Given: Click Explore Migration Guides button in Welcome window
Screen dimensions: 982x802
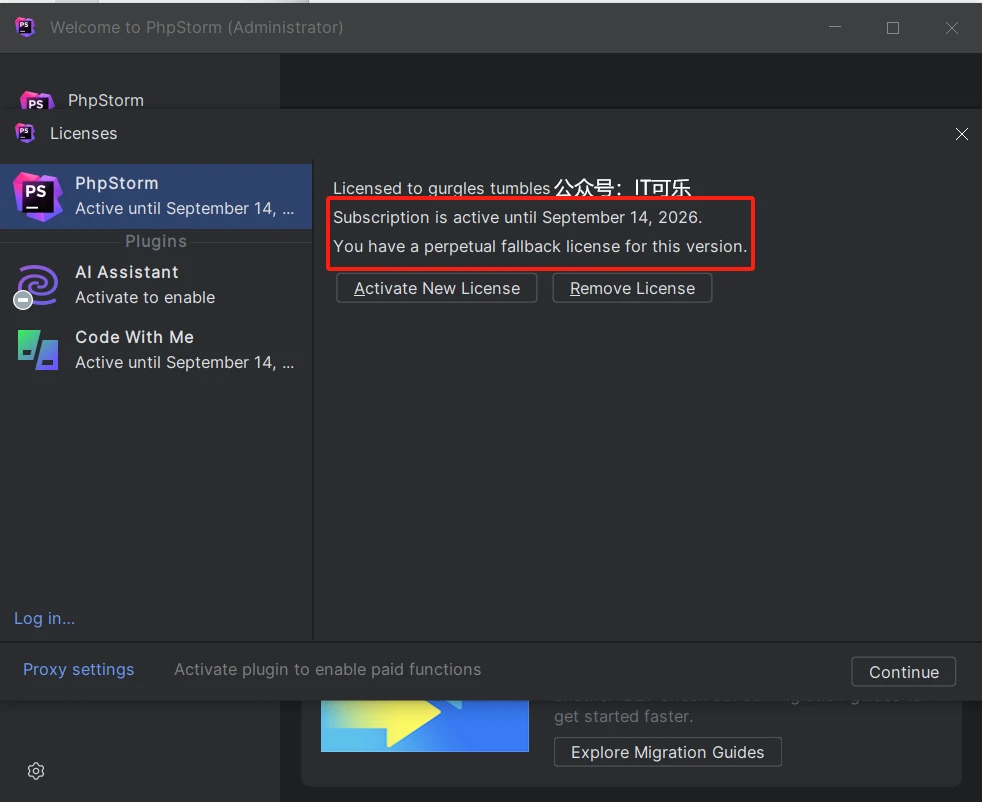Looking at the screenshot, I should (668, 752).
